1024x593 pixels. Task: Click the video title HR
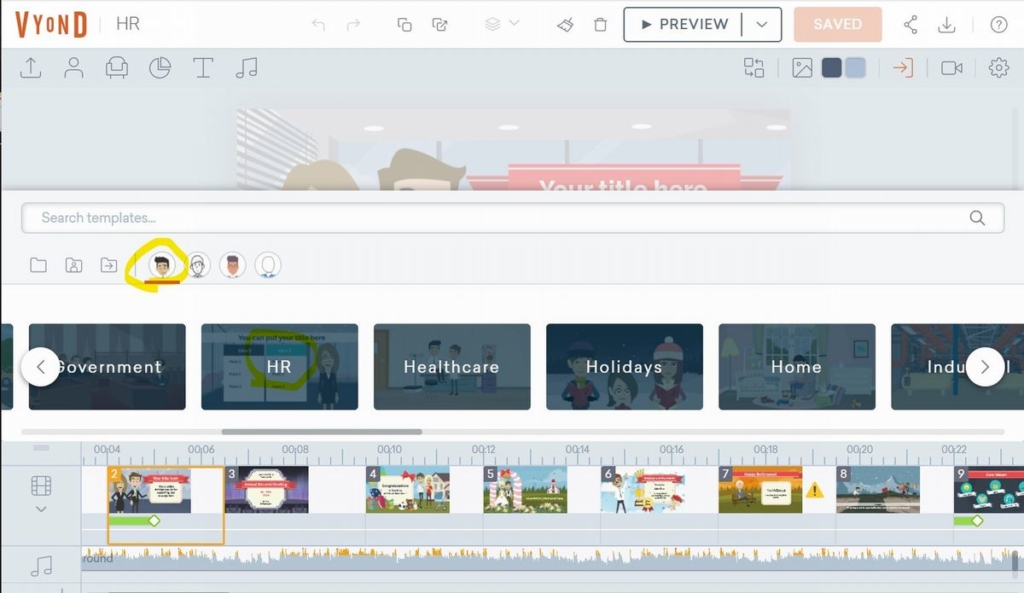coord(127,24)
